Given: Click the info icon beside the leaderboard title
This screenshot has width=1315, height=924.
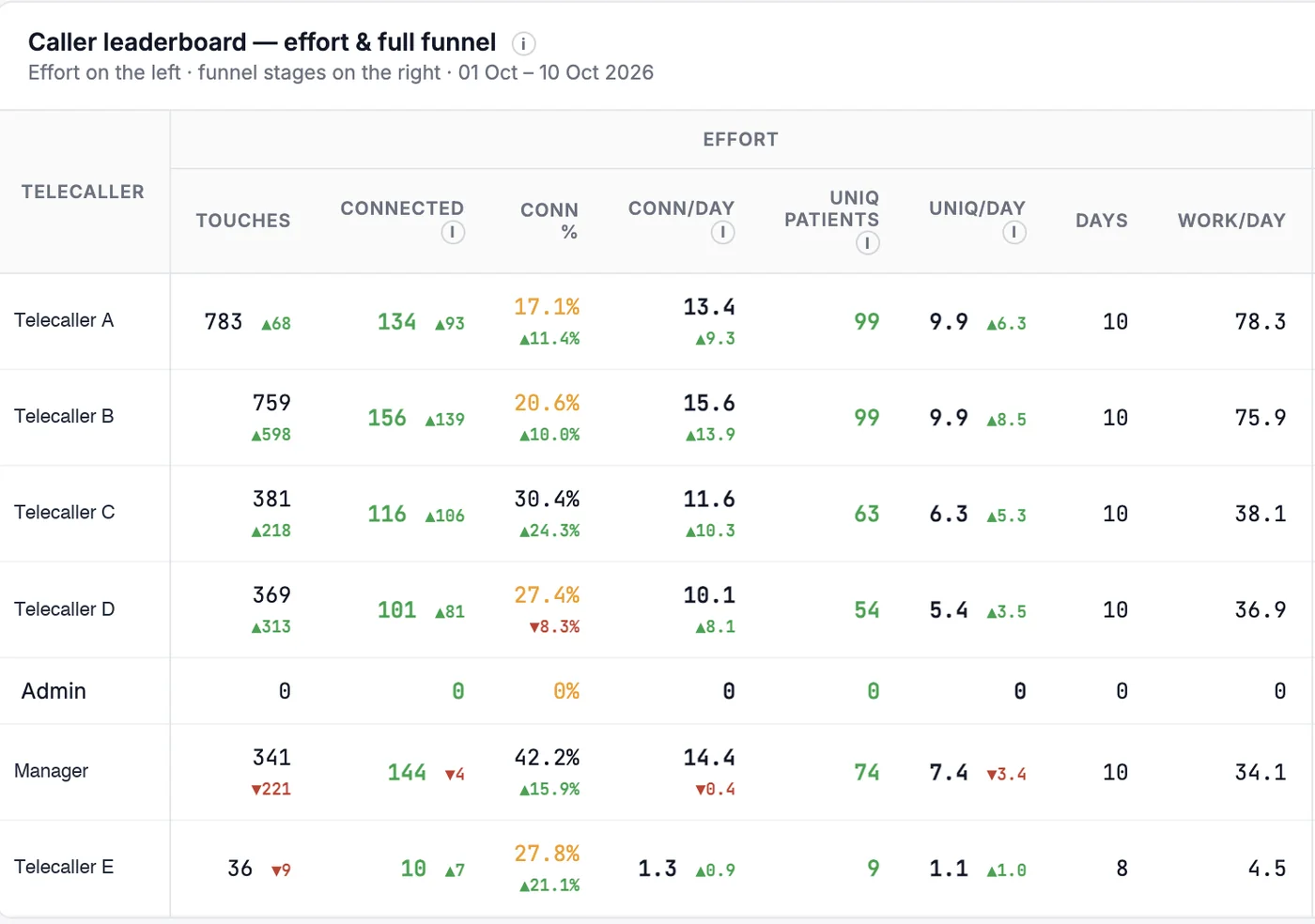Looking at the screenshot, I should pyautogui.click(x=523, y=43).
